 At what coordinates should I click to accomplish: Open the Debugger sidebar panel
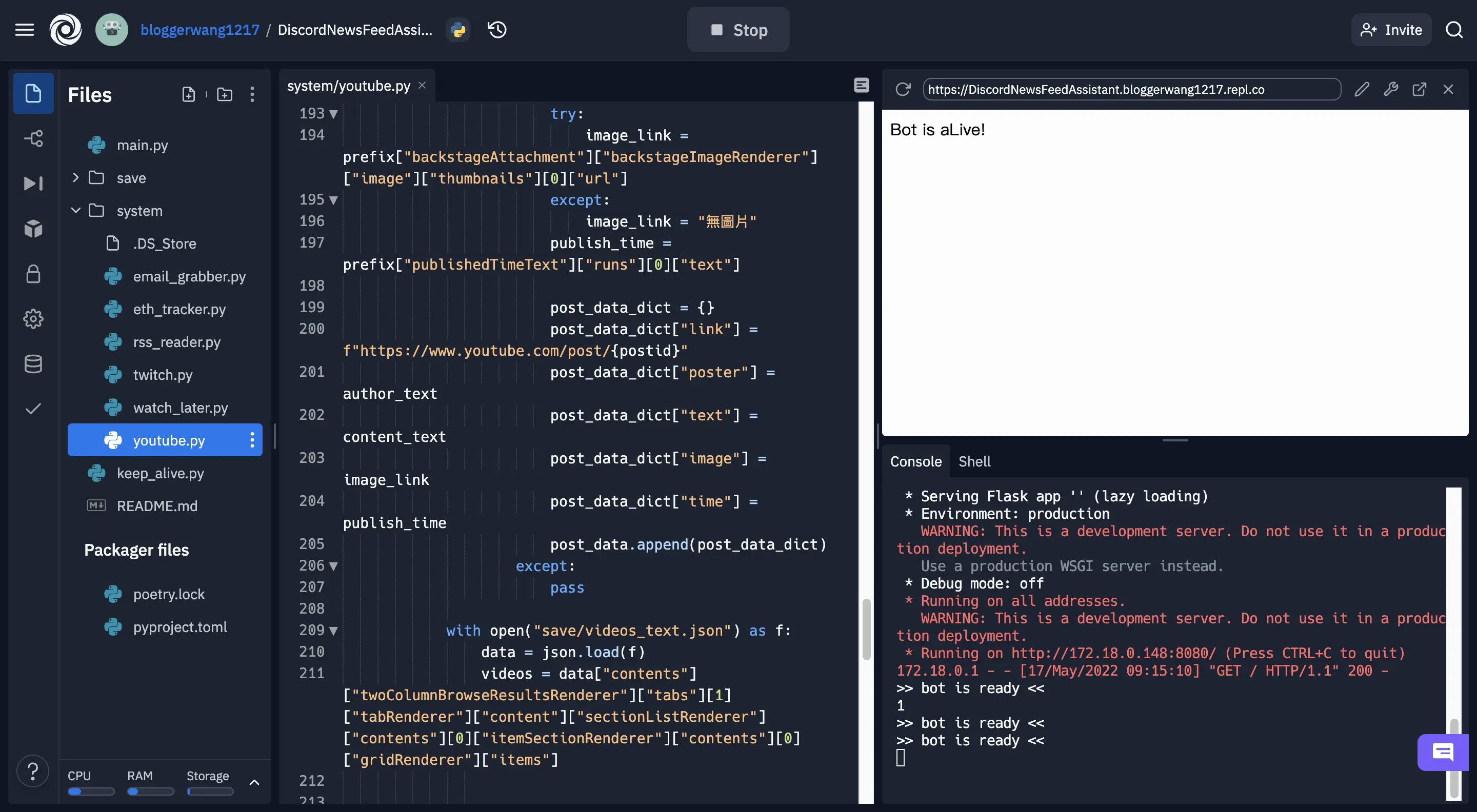(33, 184)
